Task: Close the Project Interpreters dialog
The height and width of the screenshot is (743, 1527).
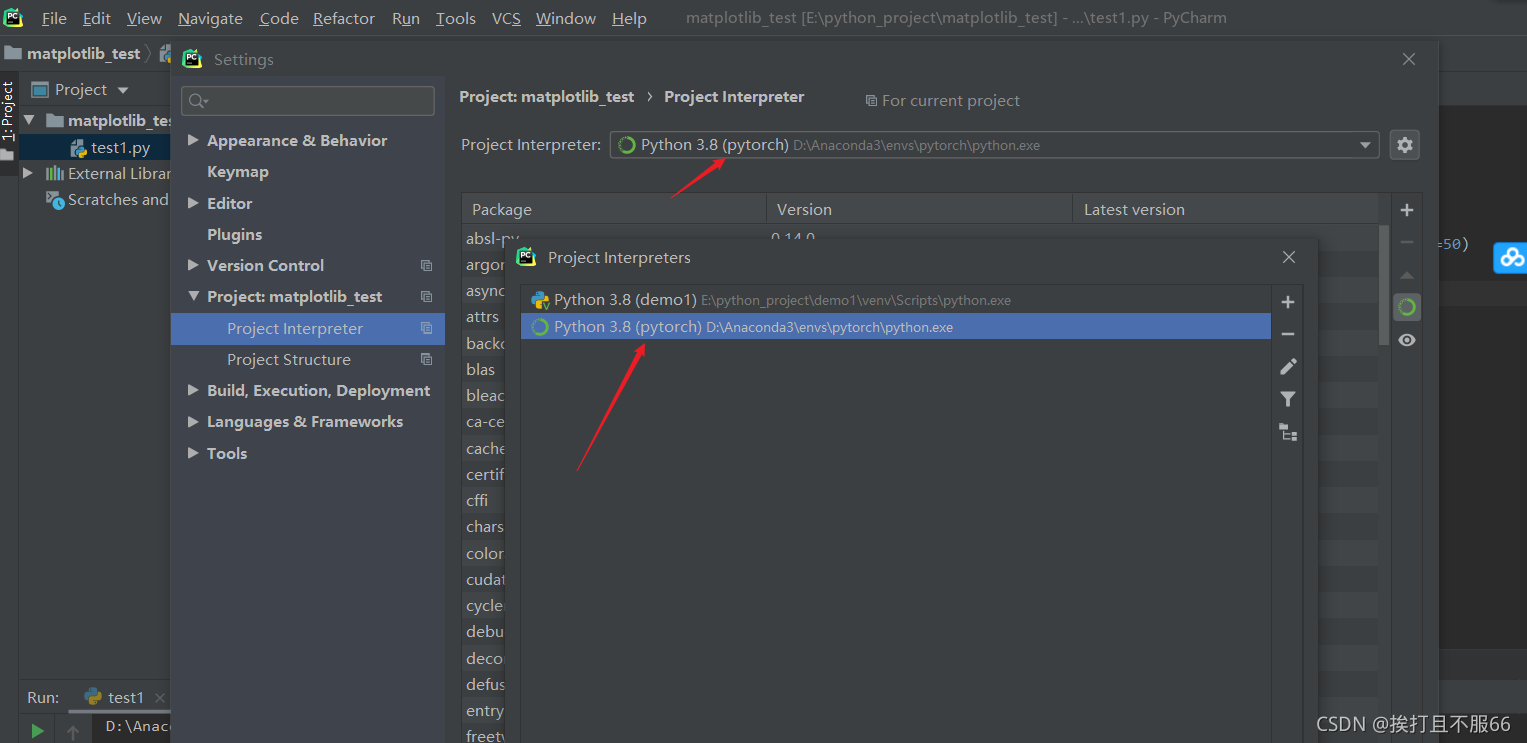Action: point(1289,257)
